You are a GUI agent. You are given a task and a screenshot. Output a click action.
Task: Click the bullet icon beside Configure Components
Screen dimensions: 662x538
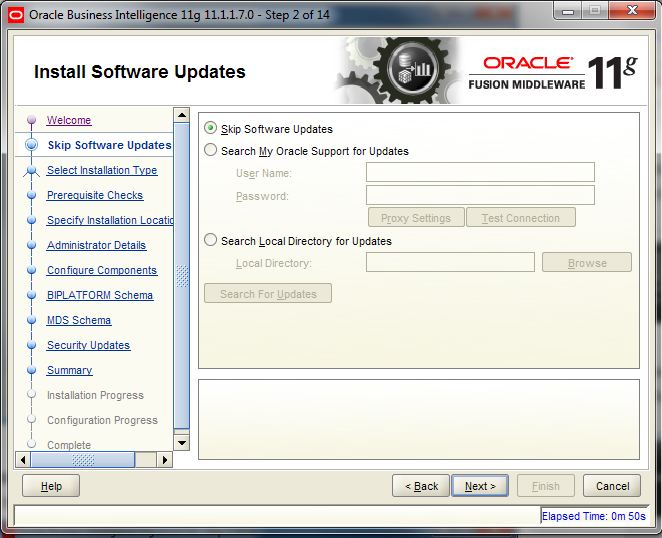[x=31, y=270]
